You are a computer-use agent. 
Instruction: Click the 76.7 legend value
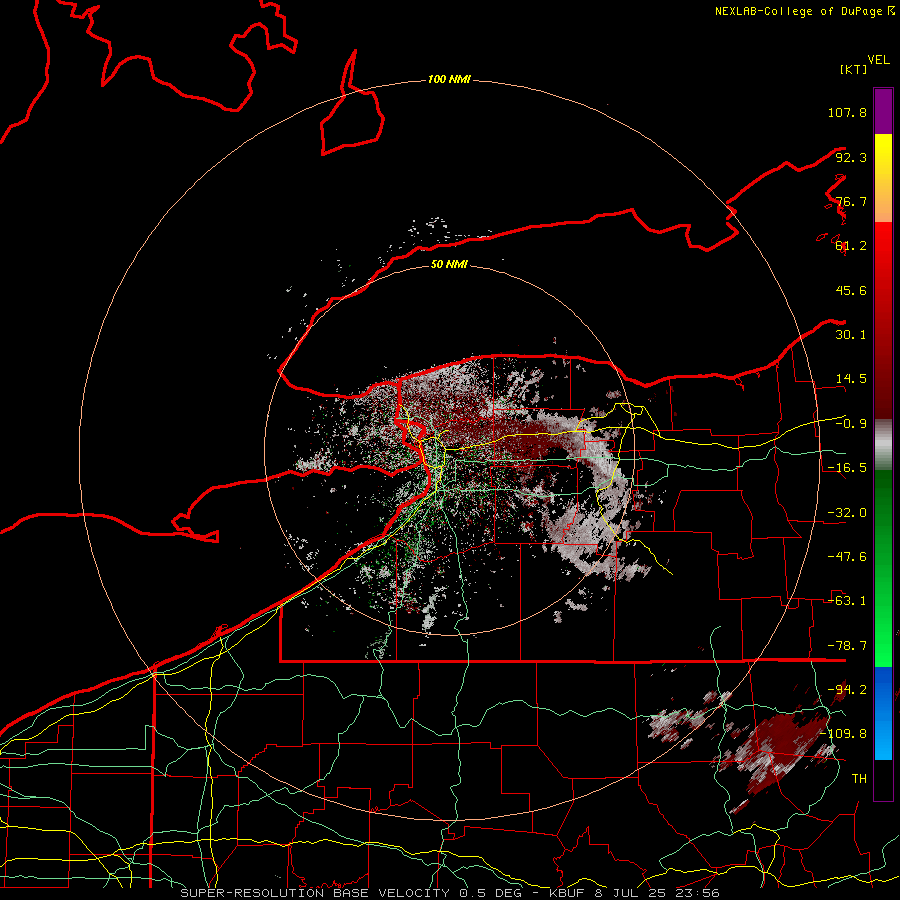tap(851, 201)
